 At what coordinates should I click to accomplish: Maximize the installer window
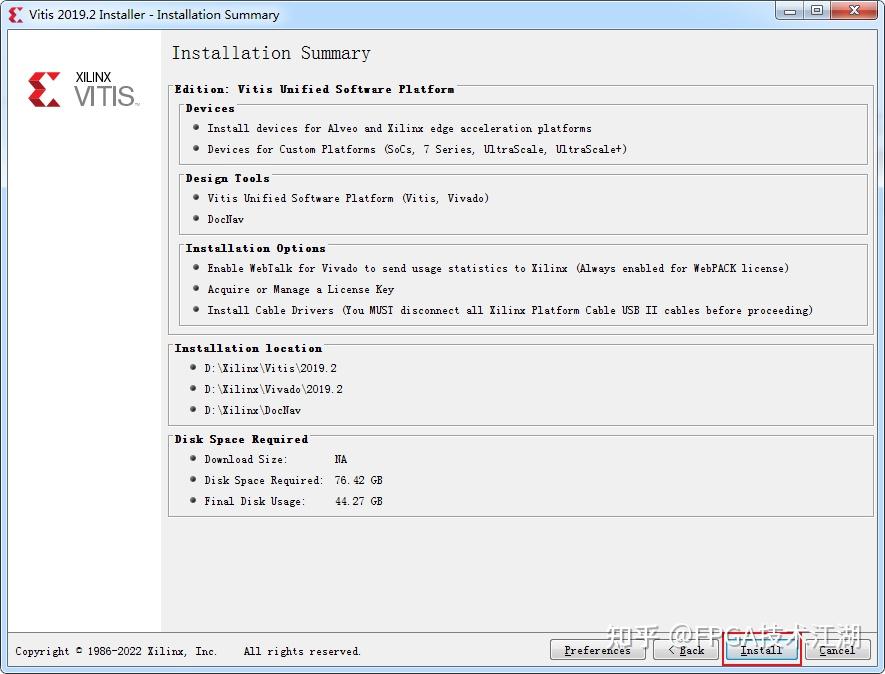click(x=817, y=11)
